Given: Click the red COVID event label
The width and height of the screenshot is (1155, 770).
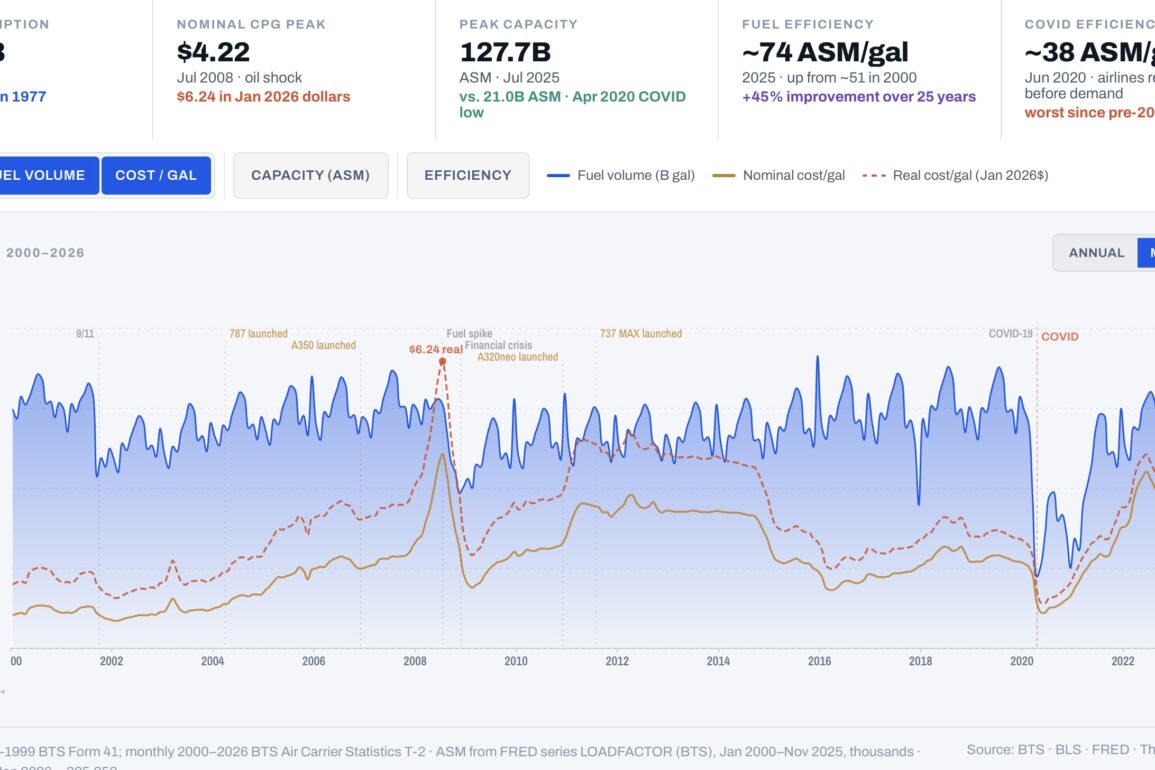Looking at the screenshot, I should (x=1059, y=337).
